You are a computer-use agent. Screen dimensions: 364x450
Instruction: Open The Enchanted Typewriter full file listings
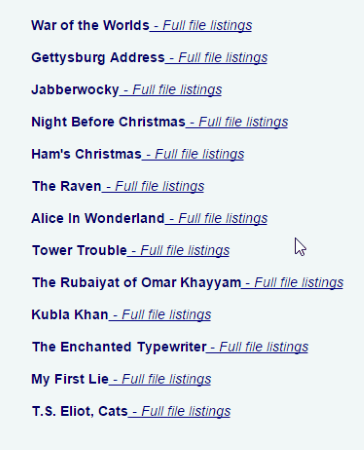[x=257, y=347]
